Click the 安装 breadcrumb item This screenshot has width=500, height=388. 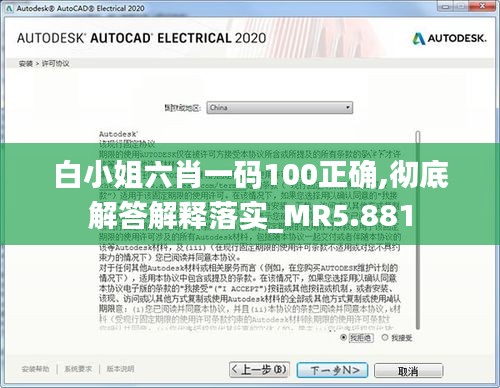[26, 64]
